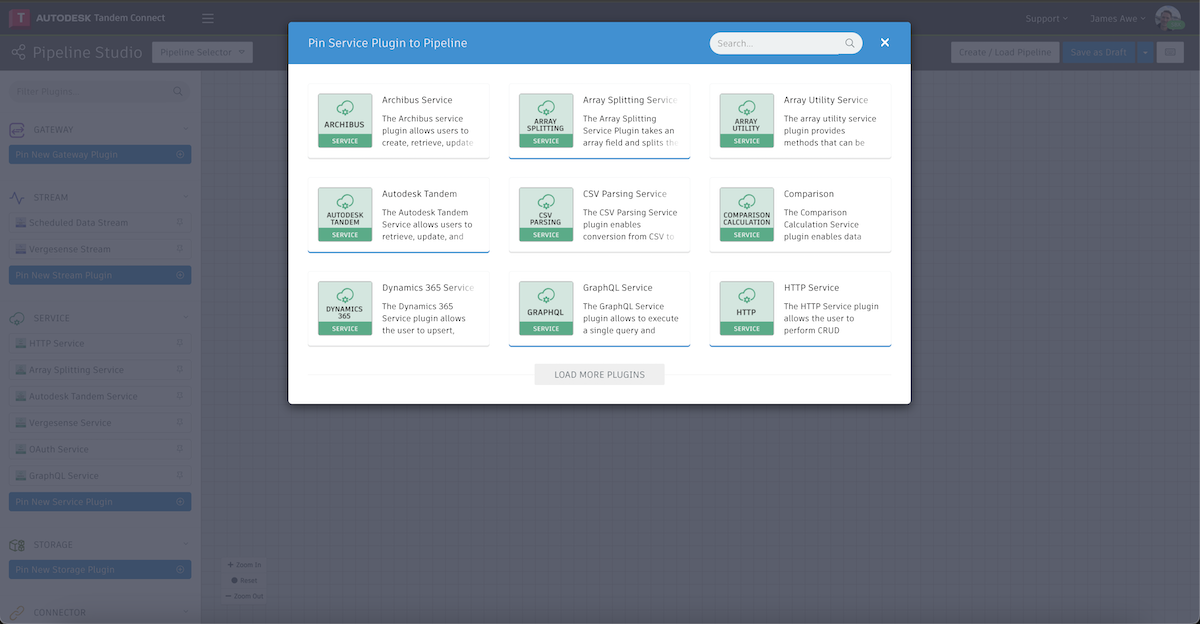Click pin icon on Array Splitting Service row
The height and width of the screenshot is (624, 1200).
click(x=180, y=369)
